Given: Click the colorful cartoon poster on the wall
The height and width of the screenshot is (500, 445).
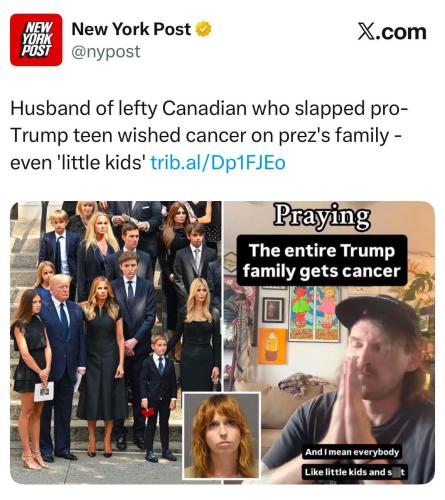Looking at the screenshot, I should coord(315,313).
